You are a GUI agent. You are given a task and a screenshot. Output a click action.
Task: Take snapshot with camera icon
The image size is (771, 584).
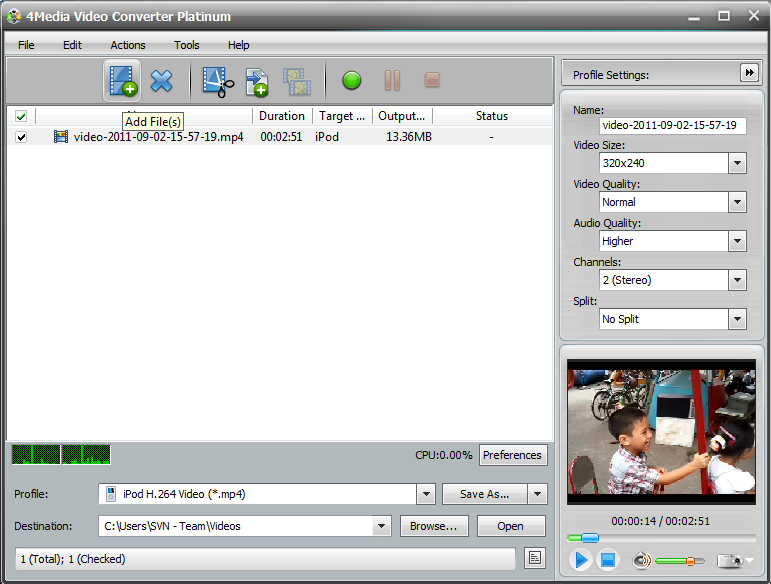tap(730, 560)
